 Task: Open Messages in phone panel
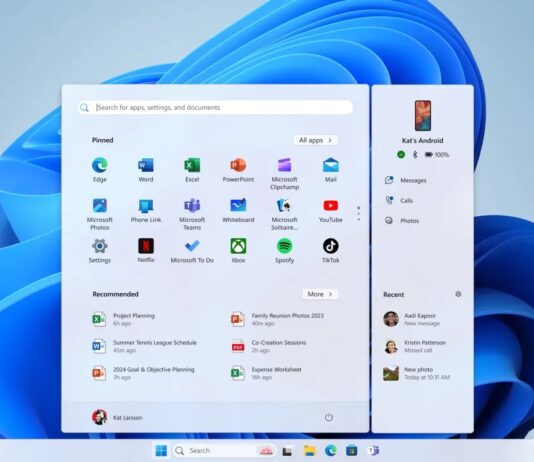(x=406, y=180)
